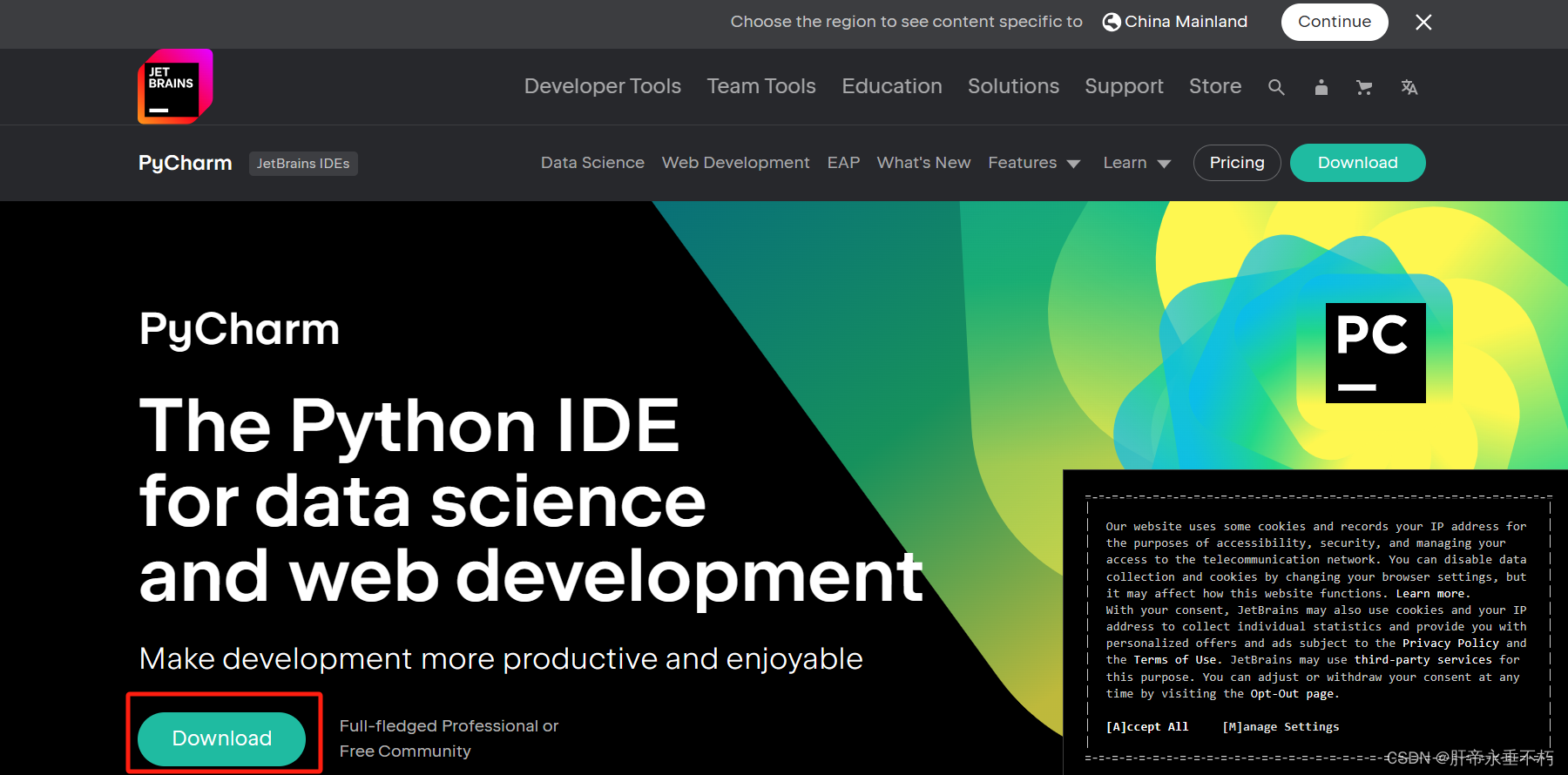Click the globe icon beside China Mainland

pyautogui.click(x=1112, y=22)
